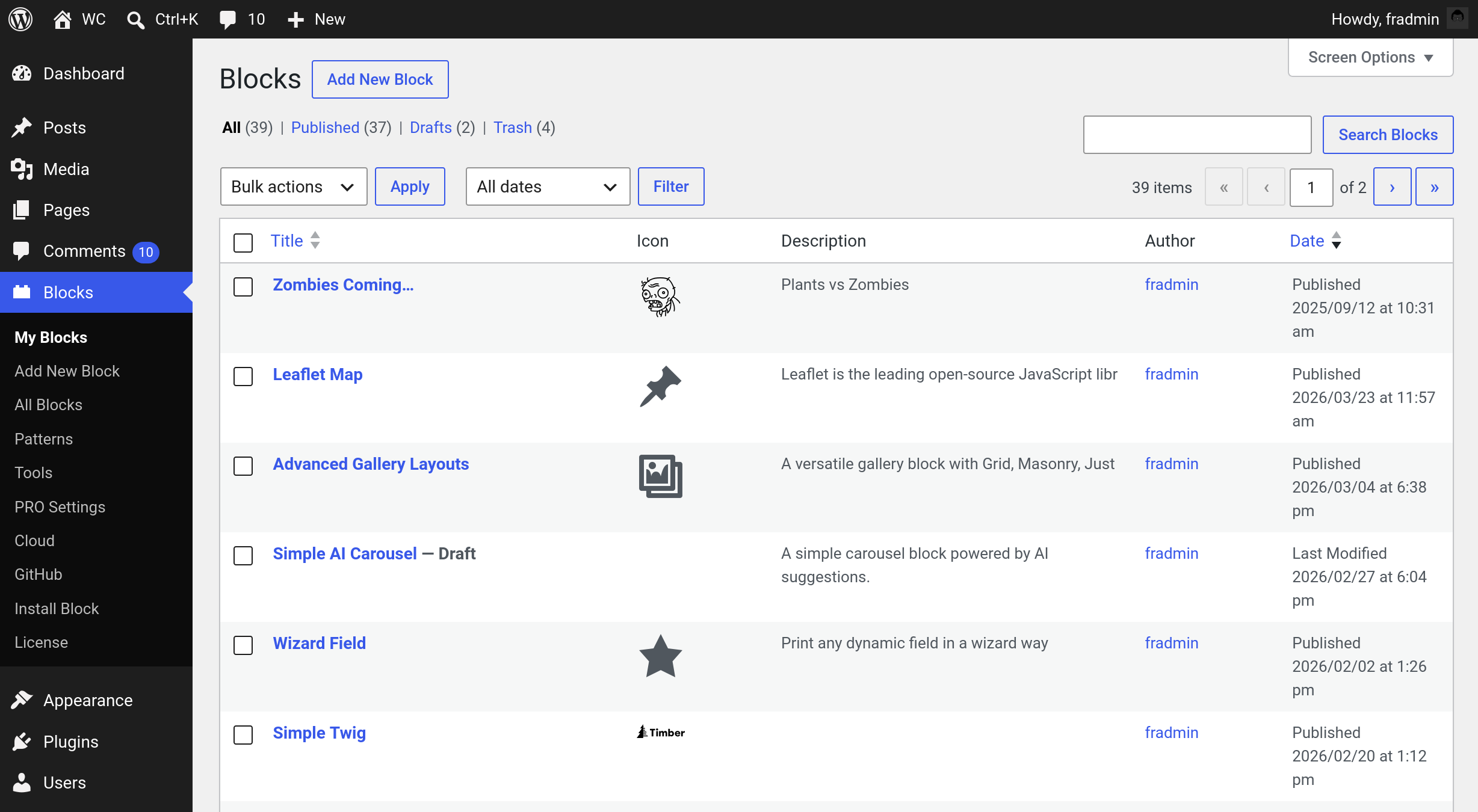Open Patterns submenu item
Viewport: 1478px width, 812px height.
(43, 439)
